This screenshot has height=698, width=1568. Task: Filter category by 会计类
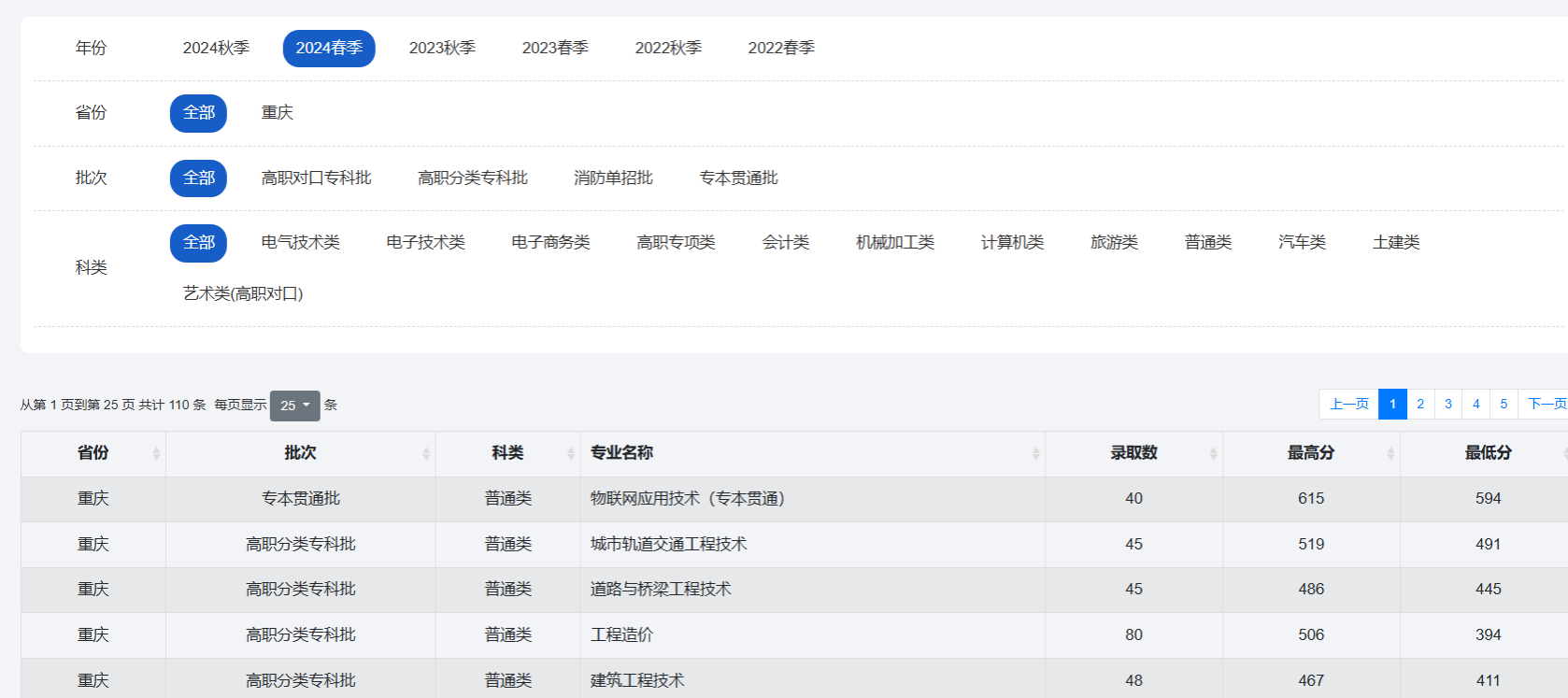(786, 243)
